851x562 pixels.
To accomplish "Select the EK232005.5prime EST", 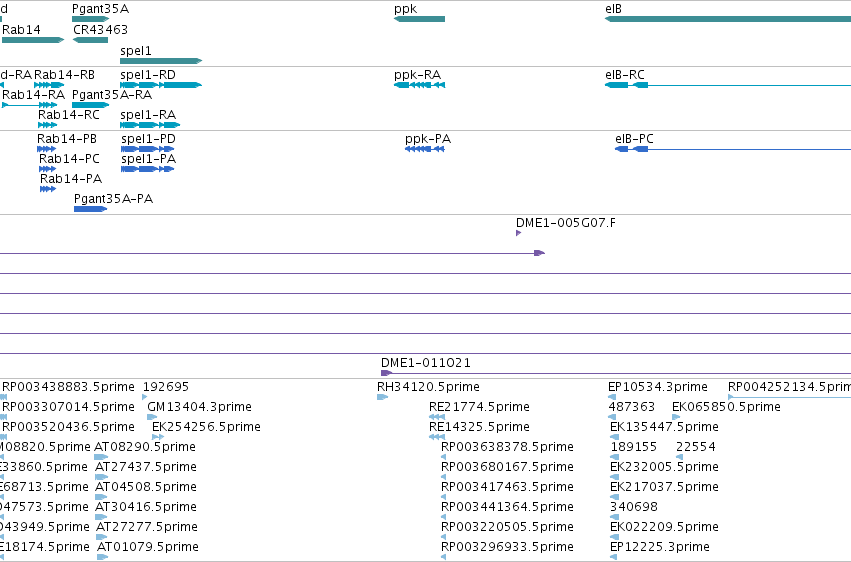I will tap(614, 477).
